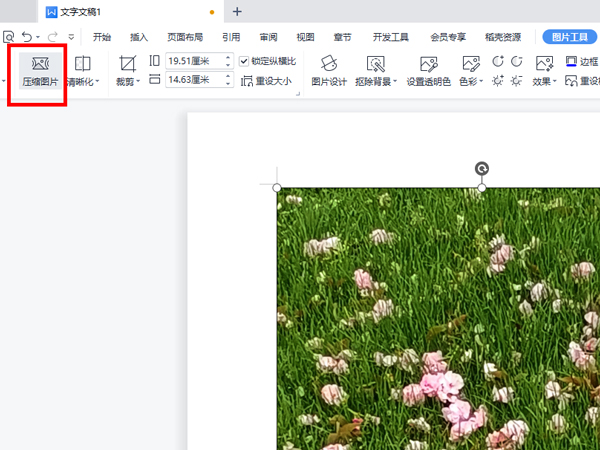Switch to the 文字文稿1 document tab
The image size is (600, 450).
129,12
